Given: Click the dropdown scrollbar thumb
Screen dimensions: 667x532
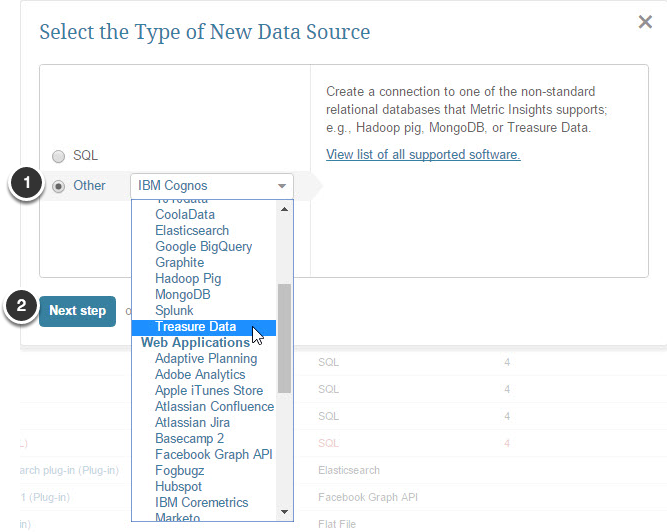Looking at the screenshot, I should point(284,338).
